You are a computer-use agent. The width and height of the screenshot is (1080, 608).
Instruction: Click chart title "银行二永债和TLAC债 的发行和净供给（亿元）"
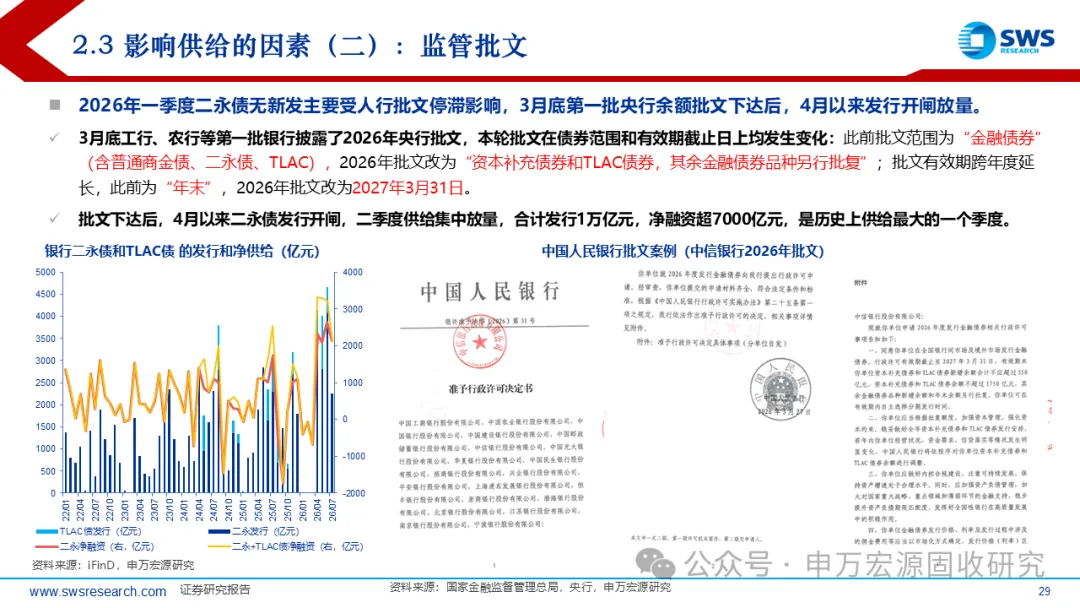pos(183,251)
